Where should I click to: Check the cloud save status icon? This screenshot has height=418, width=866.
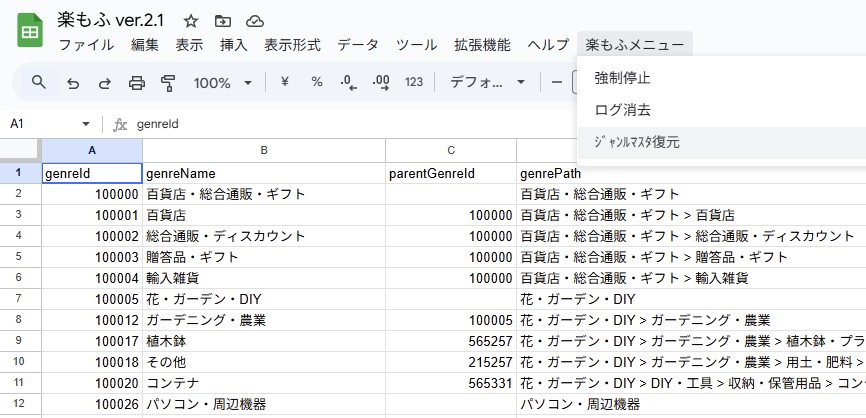[x=254, y=21]
